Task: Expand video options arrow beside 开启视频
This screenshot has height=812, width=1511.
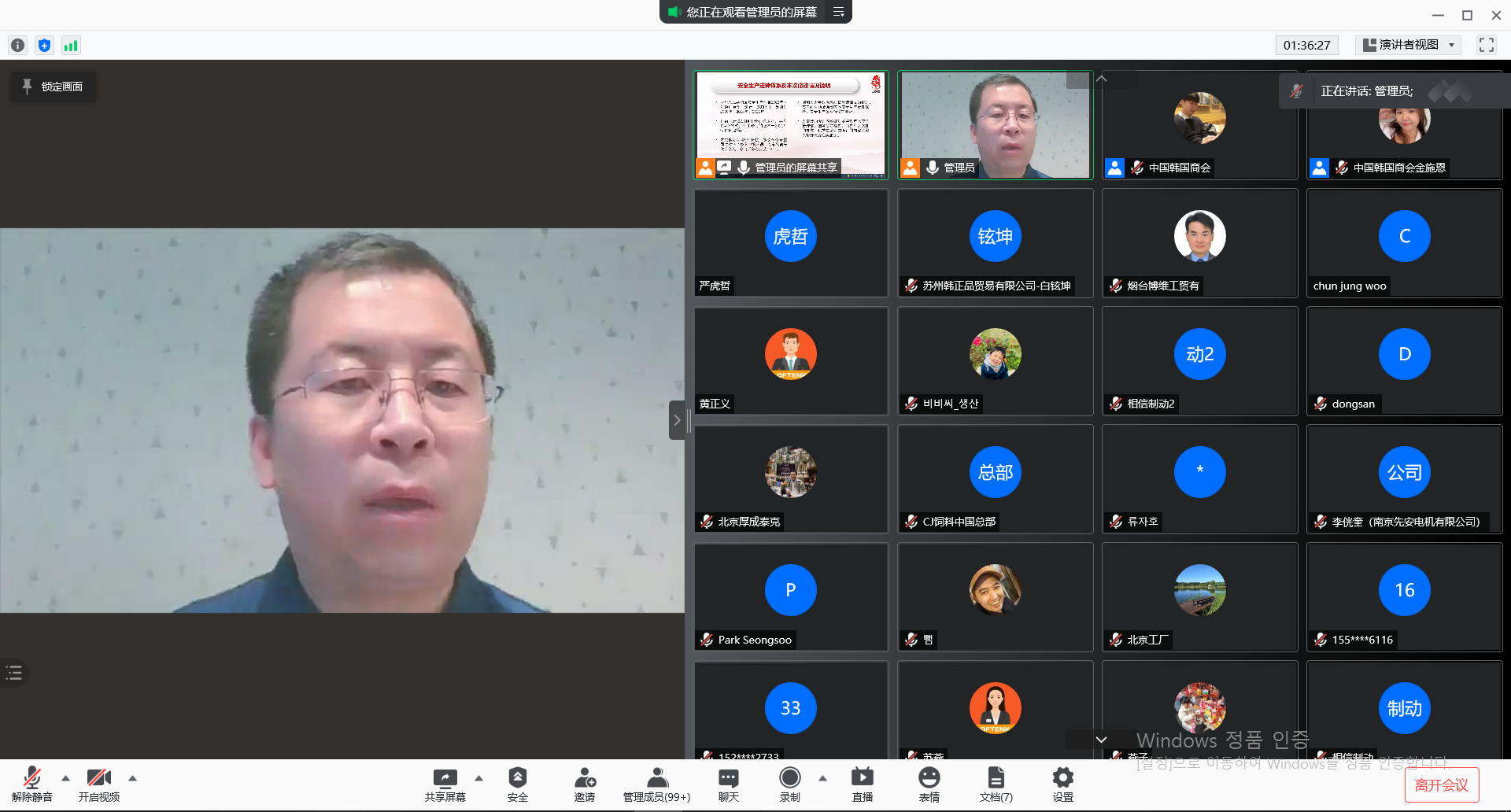Action: (133, 778)
